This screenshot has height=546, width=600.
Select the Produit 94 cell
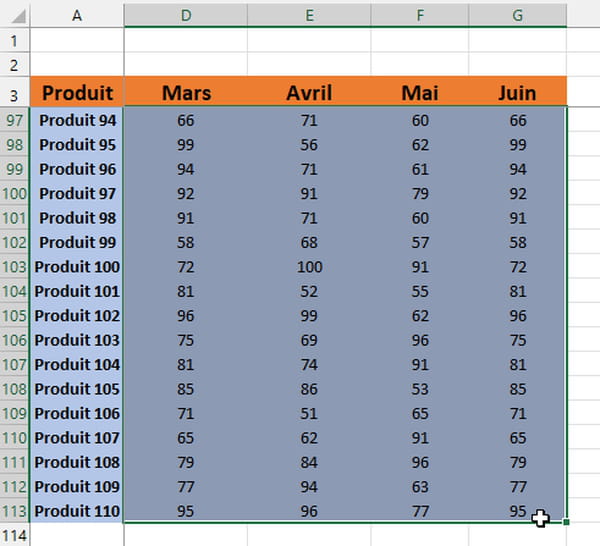(x=77, y=120)
